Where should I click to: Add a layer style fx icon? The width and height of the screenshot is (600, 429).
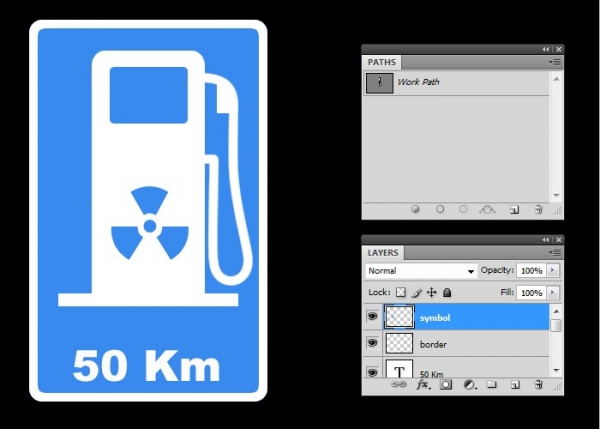[423, 384]
